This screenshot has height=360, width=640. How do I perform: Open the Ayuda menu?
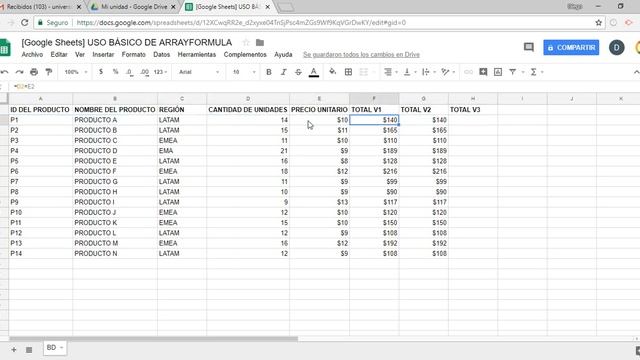(283, 54)
